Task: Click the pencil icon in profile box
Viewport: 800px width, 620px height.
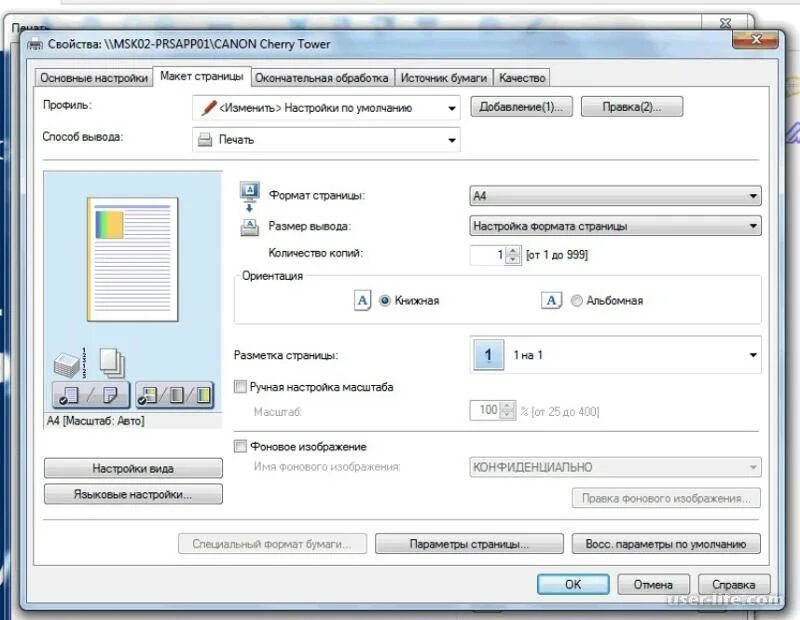Action: pyautogui.click(x=208, y=107)
